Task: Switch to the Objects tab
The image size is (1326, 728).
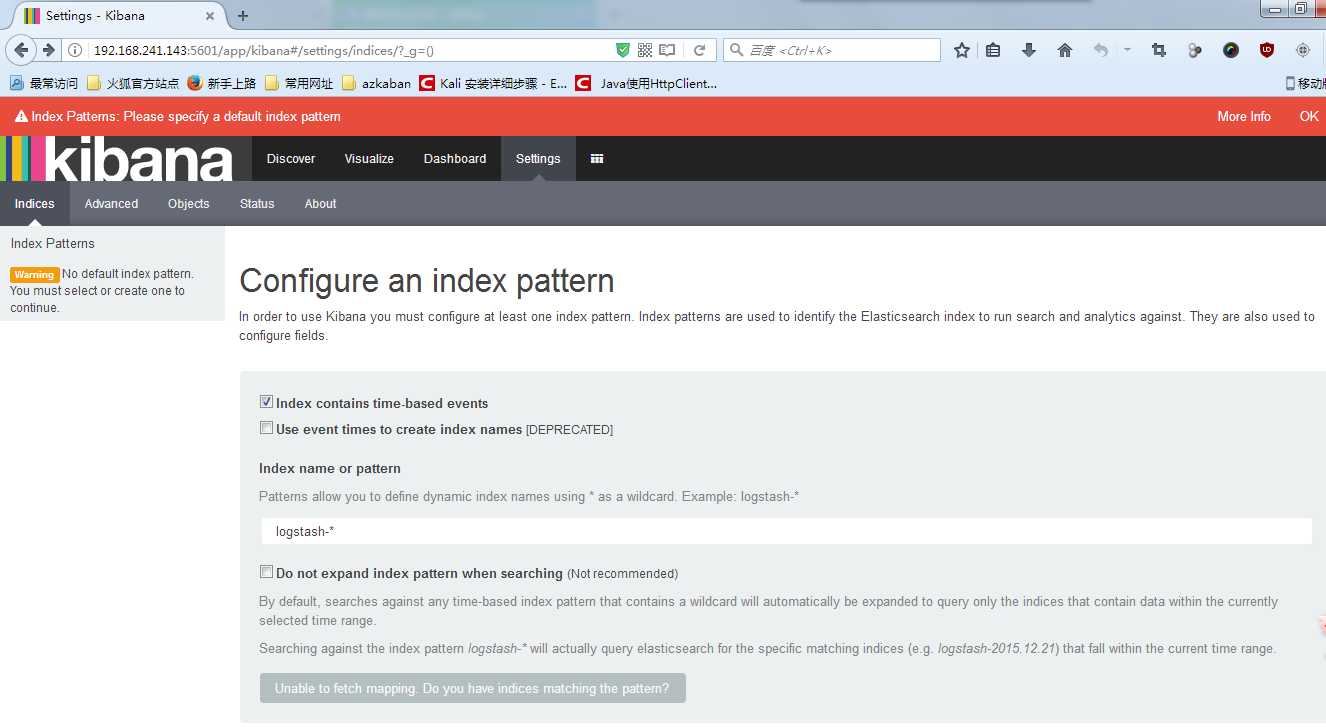Action: pos(189,204)
